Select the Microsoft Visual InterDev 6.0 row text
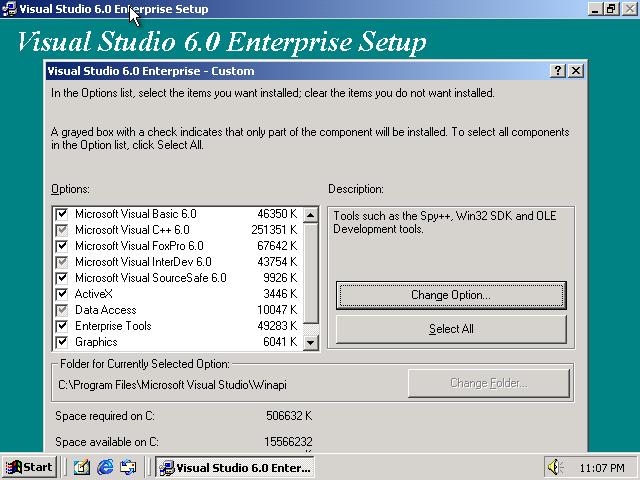This screenshot has width=640, height=480. (x=143, y=262)
